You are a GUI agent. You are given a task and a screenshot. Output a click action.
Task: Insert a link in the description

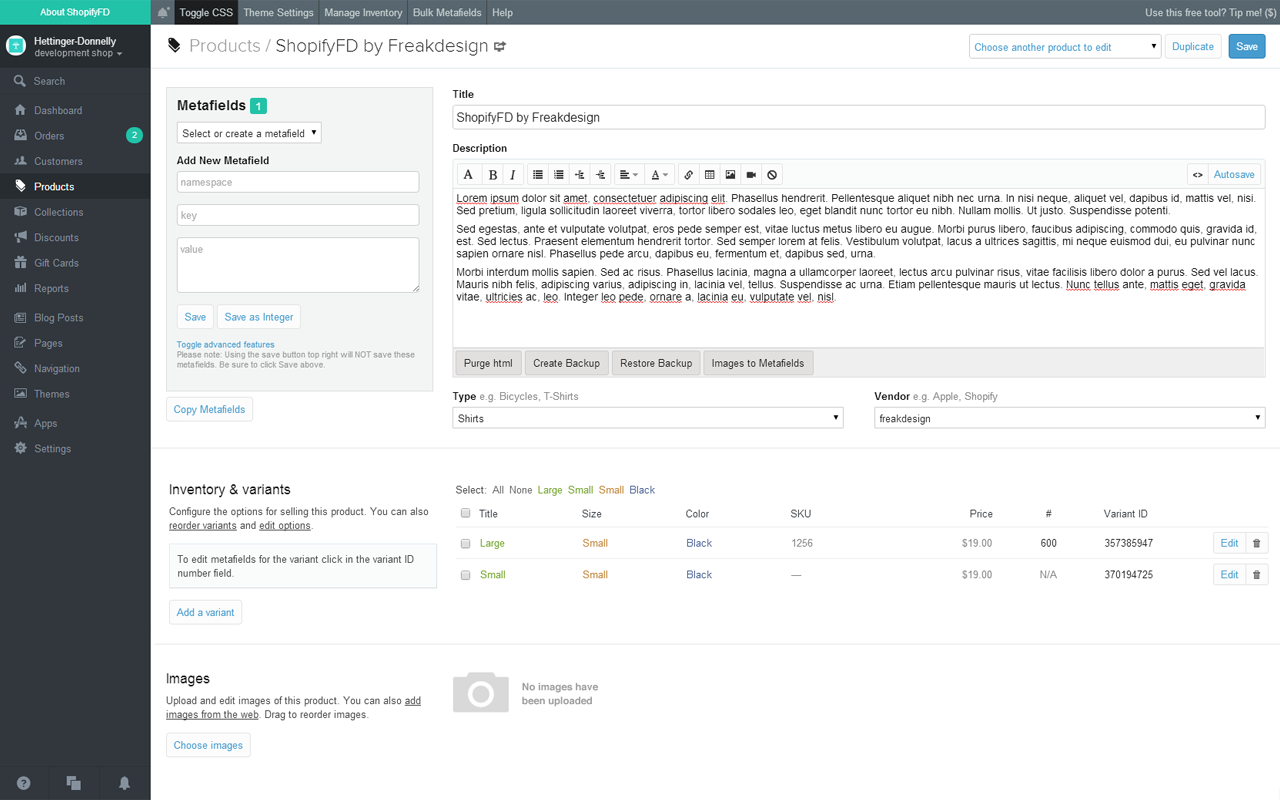pos(688,175)
